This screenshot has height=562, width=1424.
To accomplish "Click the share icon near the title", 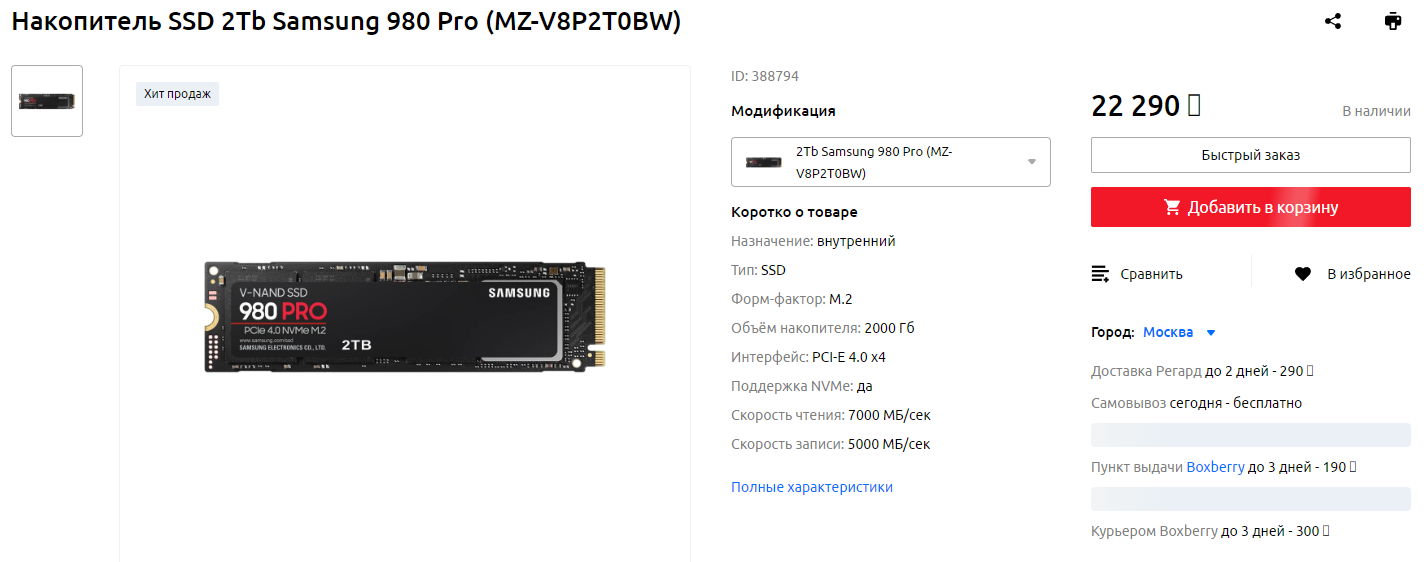I will [1333, 21].
